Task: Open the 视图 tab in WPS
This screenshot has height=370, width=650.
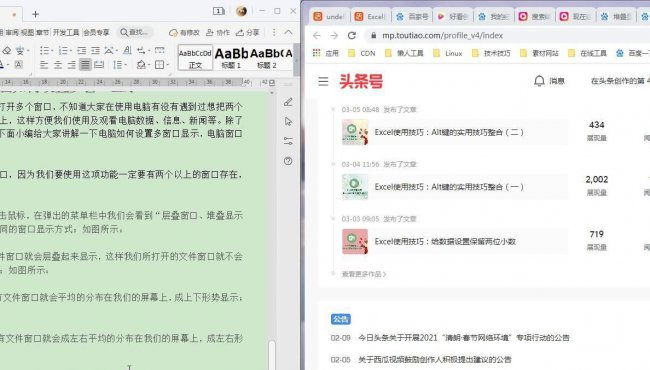Action: [x=27, y=32]
